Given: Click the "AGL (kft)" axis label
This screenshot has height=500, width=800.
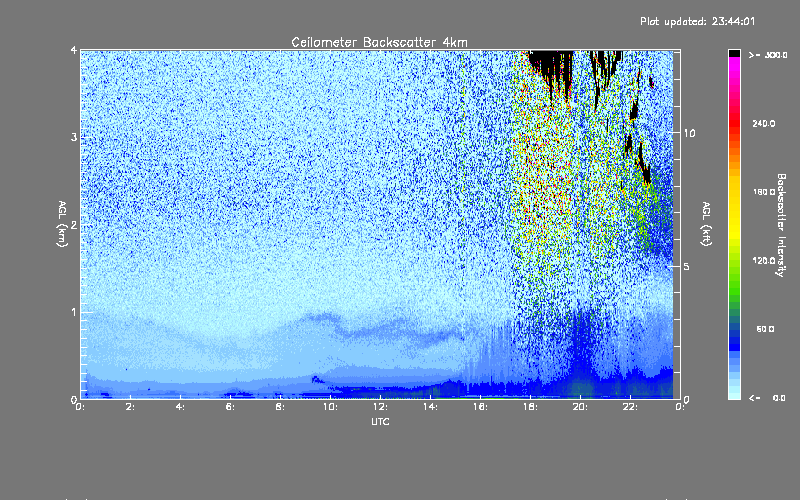Looking at the screenshot, I should [706, 224].
